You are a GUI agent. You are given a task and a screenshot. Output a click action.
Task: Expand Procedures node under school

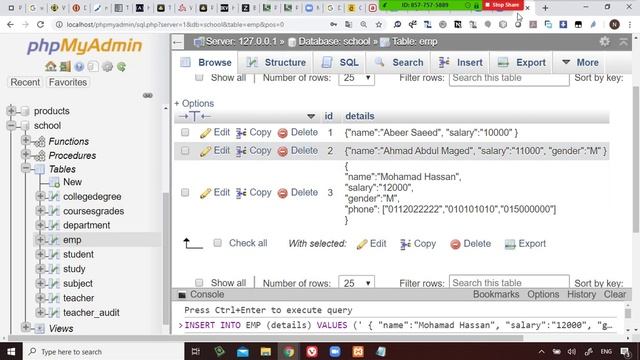coord(25,155)
